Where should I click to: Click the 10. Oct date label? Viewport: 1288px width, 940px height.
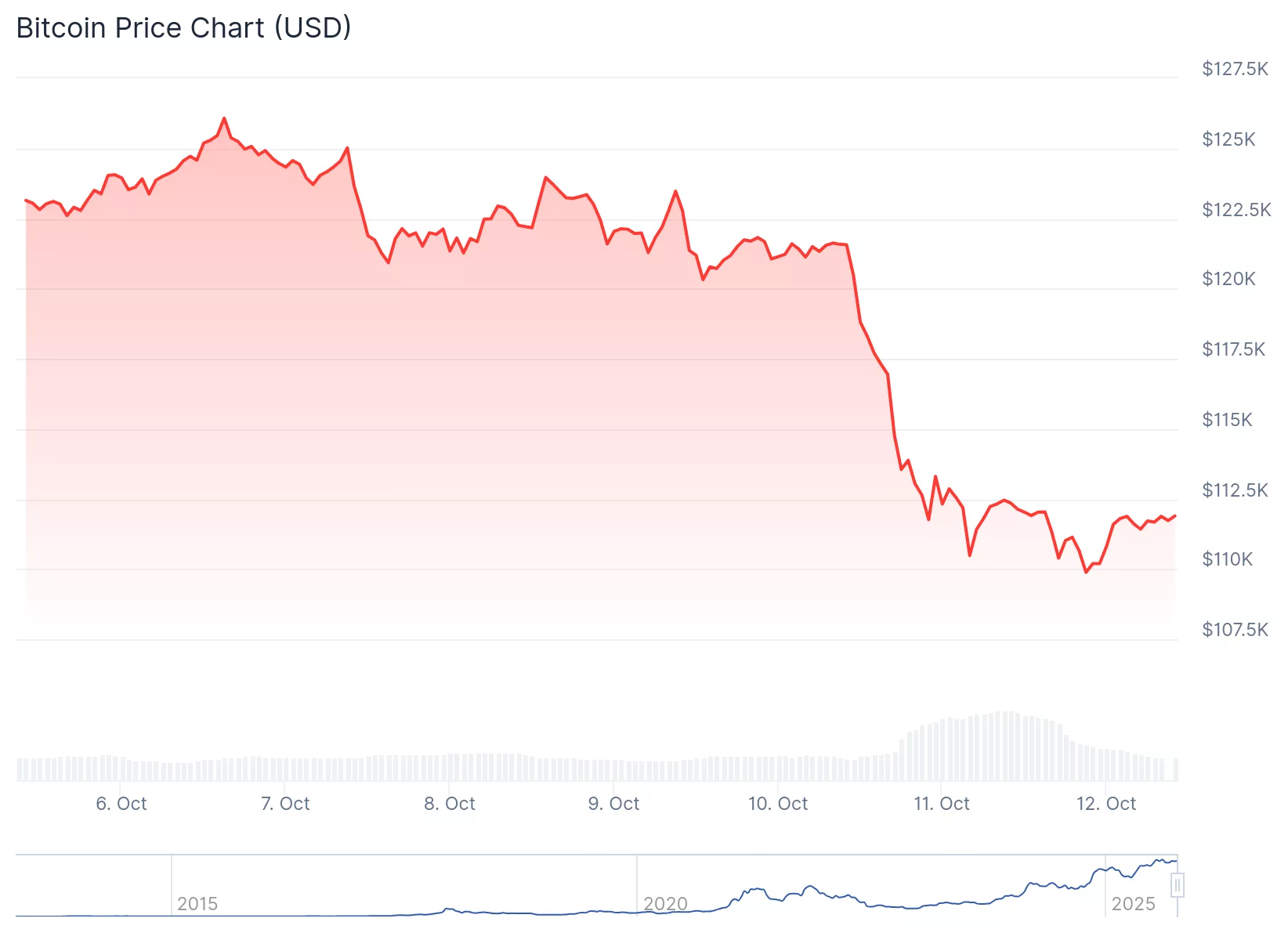tap(778, 804)
